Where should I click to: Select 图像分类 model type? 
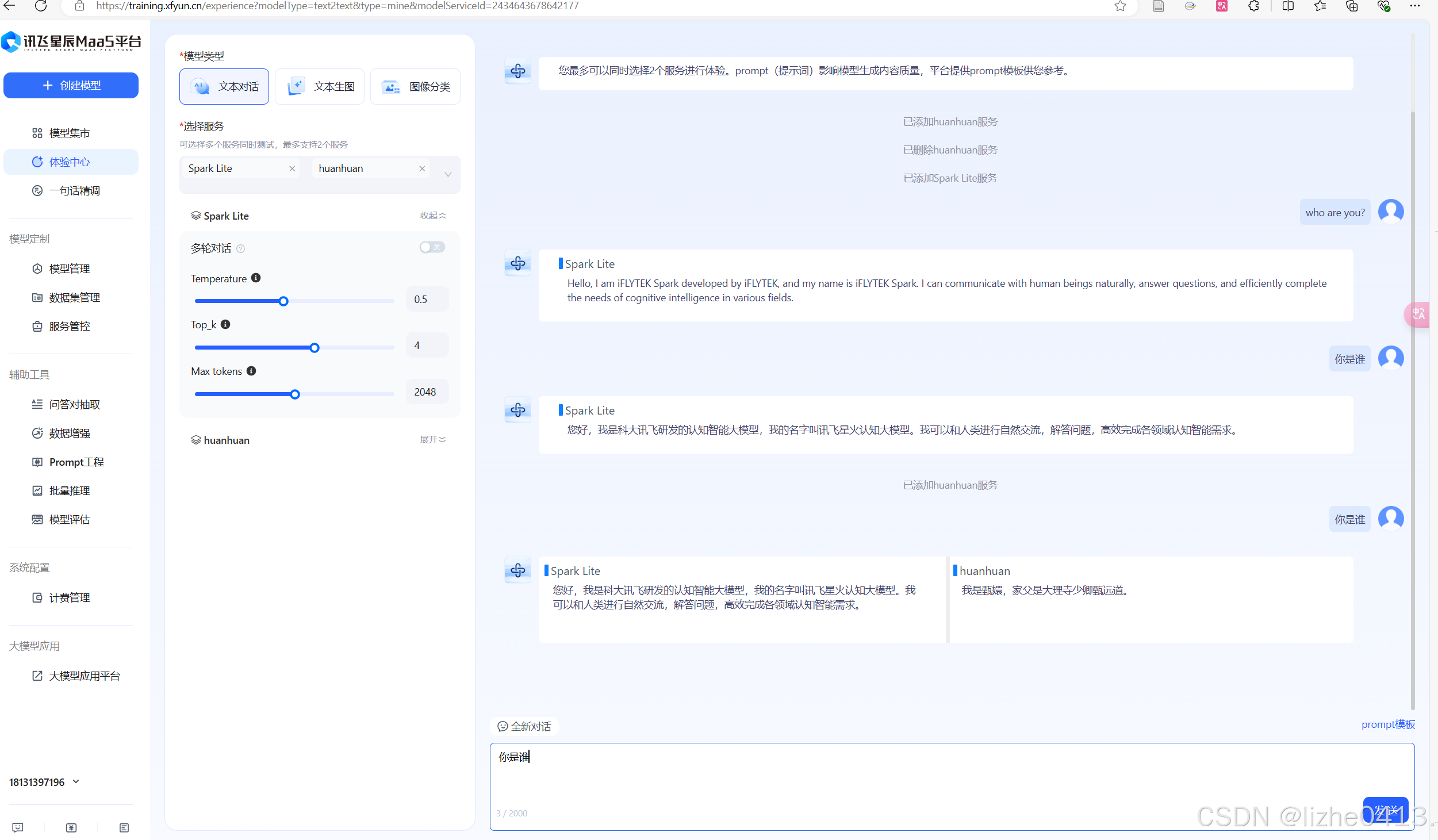(x=415, y=87)
